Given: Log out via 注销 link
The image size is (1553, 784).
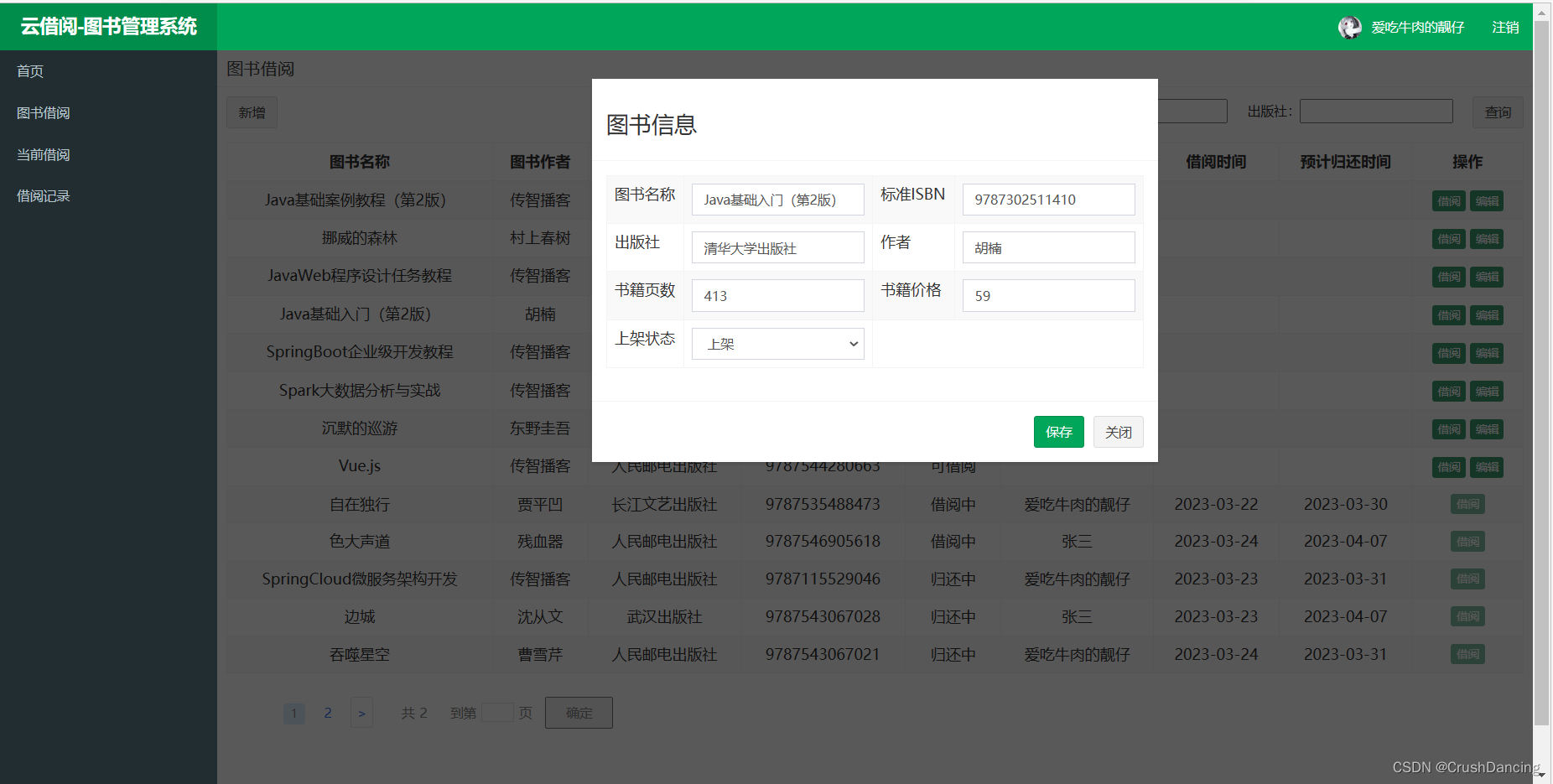Looking at the screenshot, I should [x=1505, y=28].
